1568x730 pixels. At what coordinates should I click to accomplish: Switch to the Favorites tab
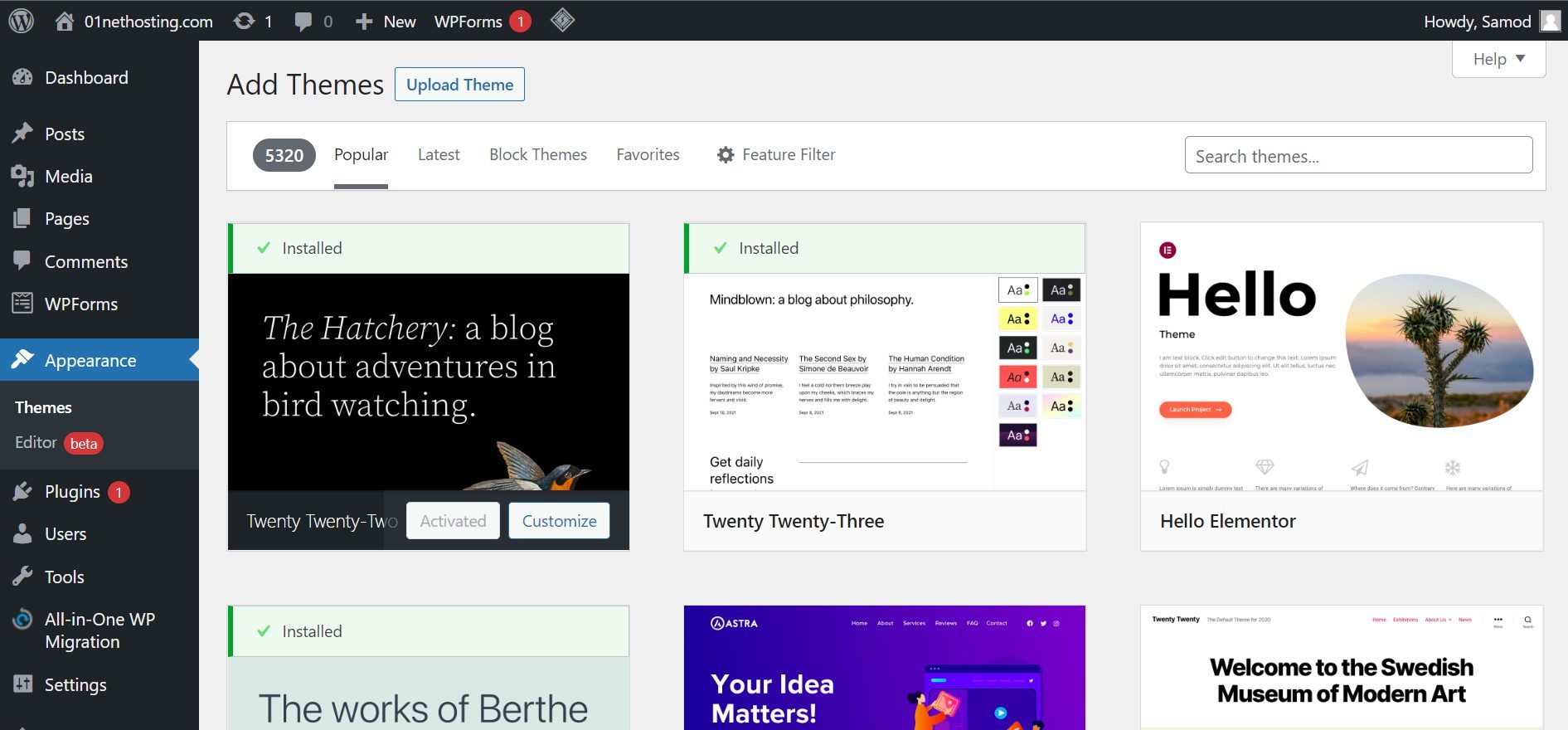coord(648,154)
